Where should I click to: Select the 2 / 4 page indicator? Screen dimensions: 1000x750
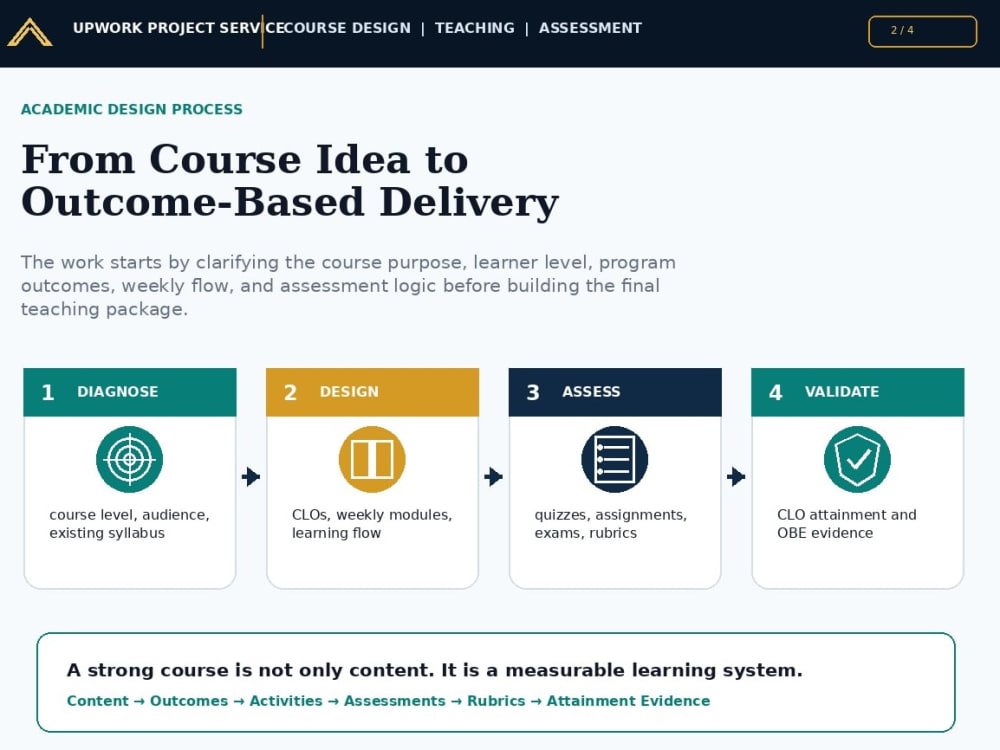point(922,31)
